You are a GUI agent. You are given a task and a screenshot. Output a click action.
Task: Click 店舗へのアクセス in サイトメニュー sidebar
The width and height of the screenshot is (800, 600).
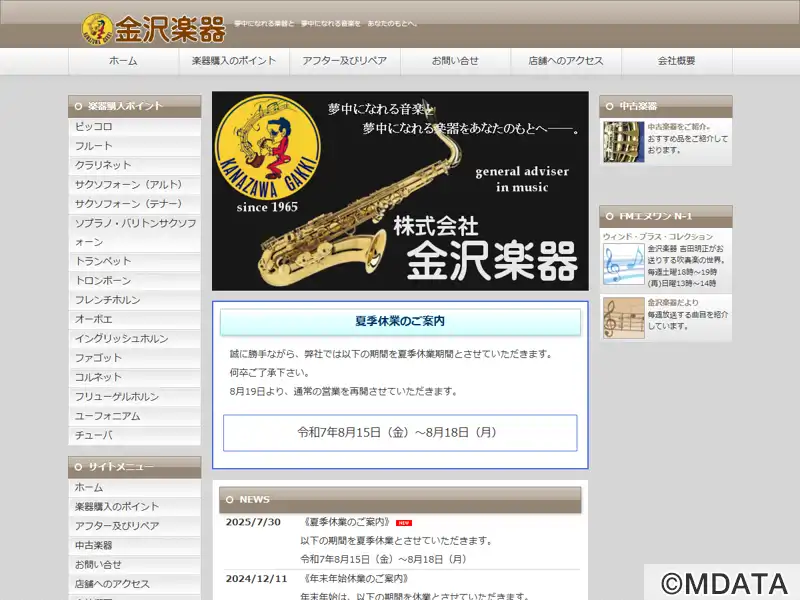[135, 585]
